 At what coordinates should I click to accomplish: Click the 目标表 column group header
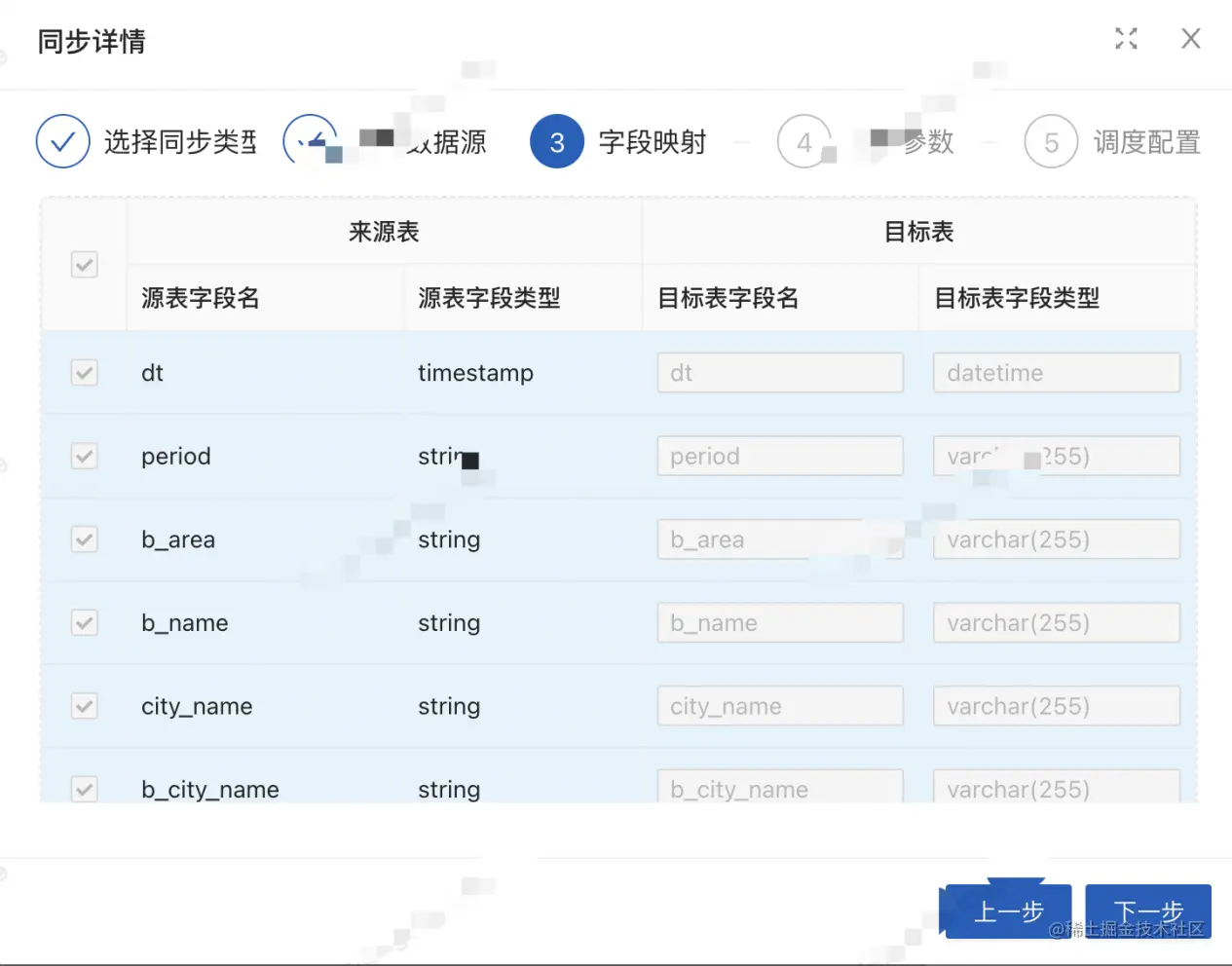click(x=918, y=232)
